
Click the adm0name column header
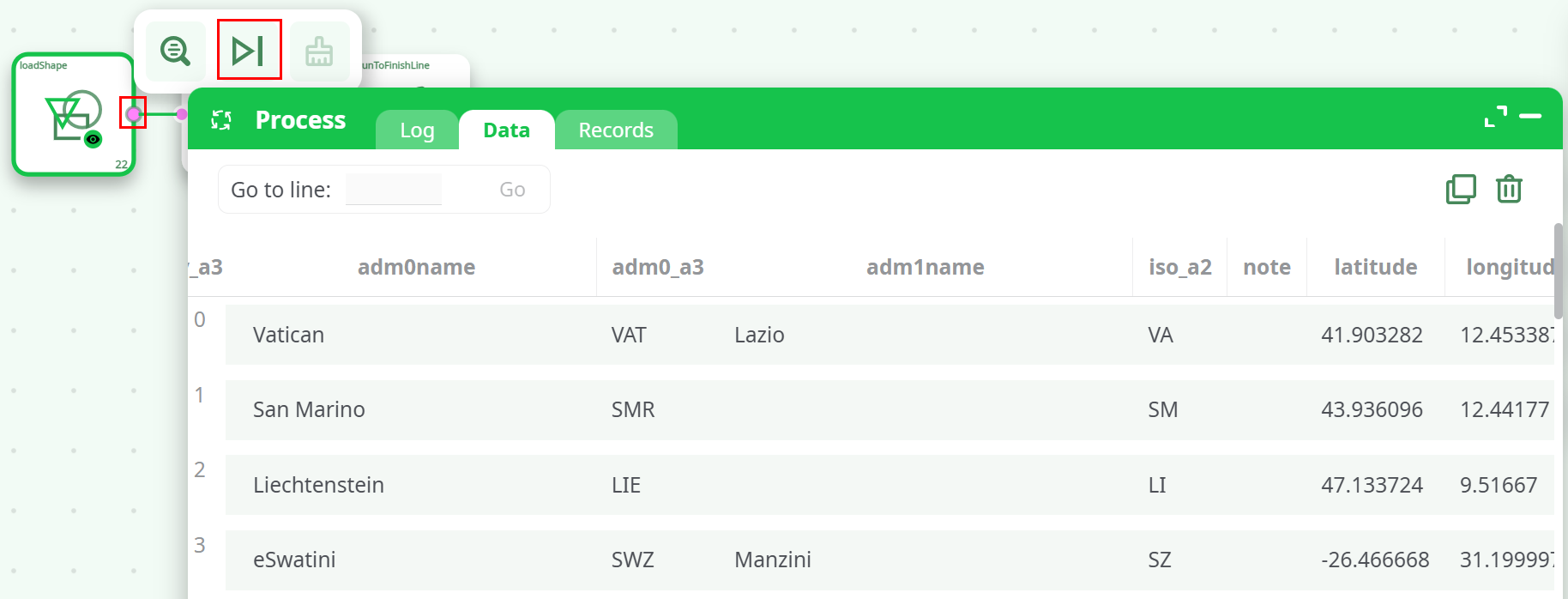point(416,267)
